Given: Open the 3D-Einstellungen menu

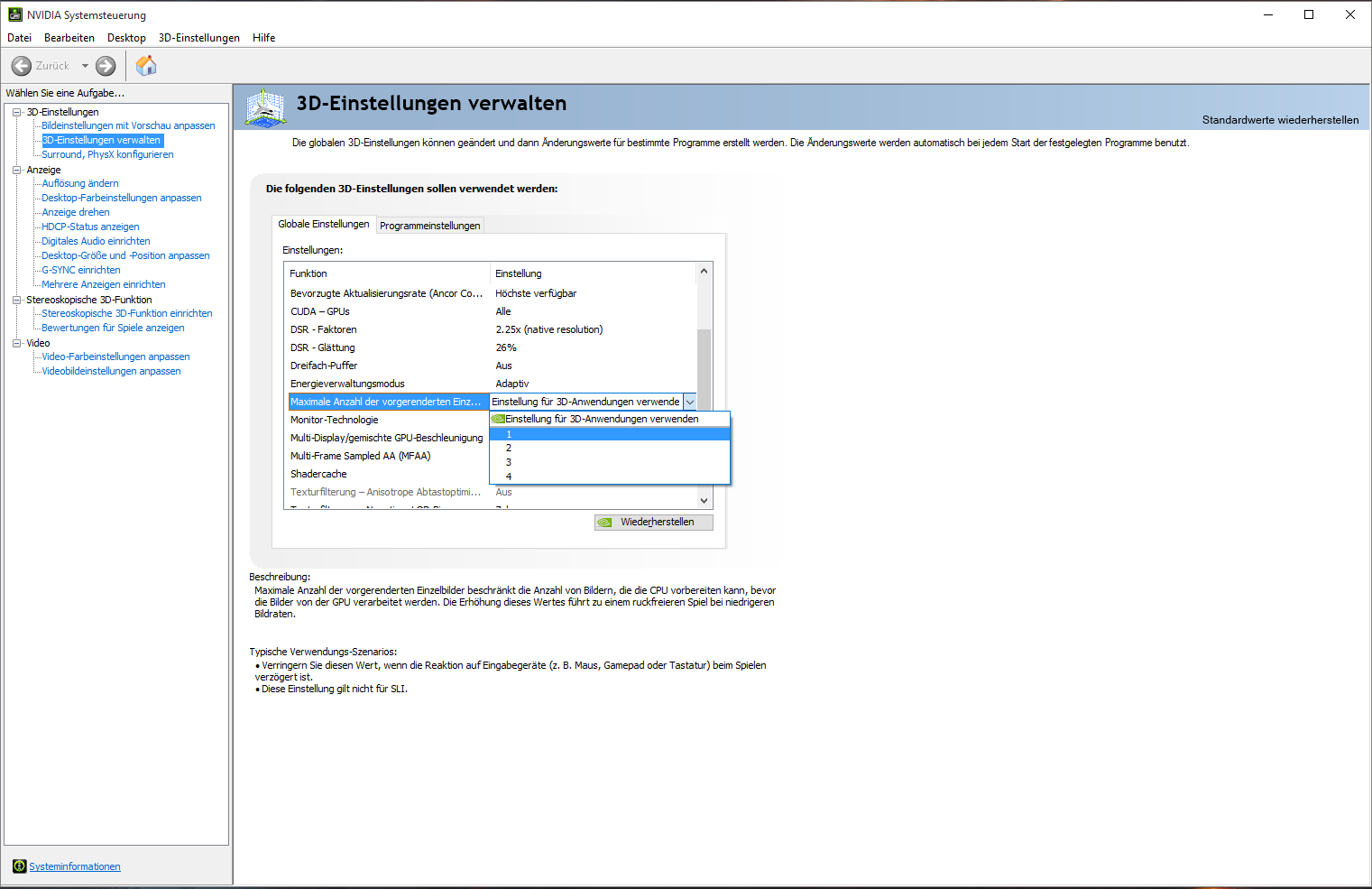Looking at the screenshot, I should point(199,38).
